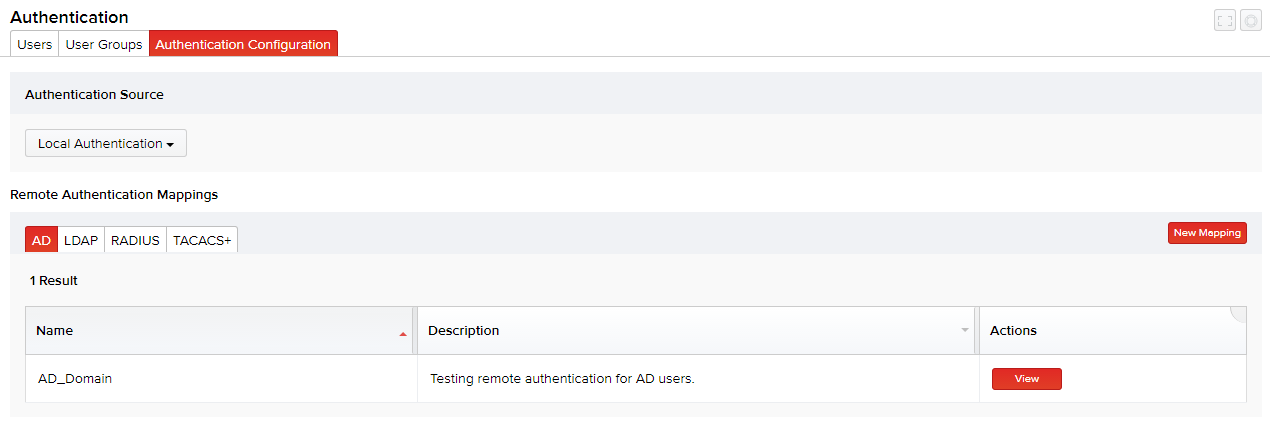Click the help lifebuoy icon
Viewport: 1270px width, 426px height.
(x=1251, y=20)
